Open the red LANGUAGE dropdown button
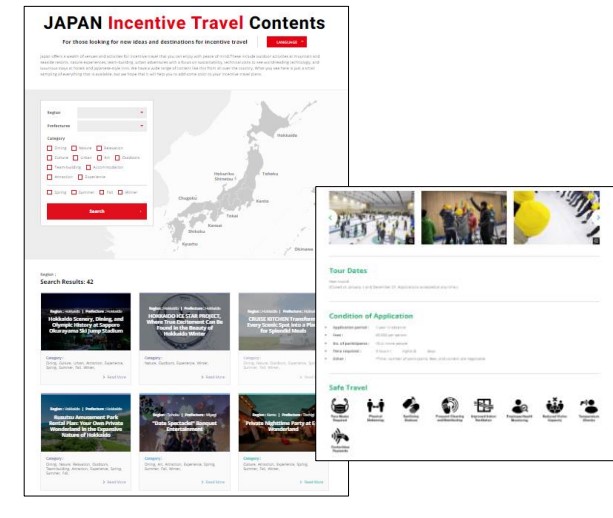This screenshot has height=518, width=613. point(287,42)
